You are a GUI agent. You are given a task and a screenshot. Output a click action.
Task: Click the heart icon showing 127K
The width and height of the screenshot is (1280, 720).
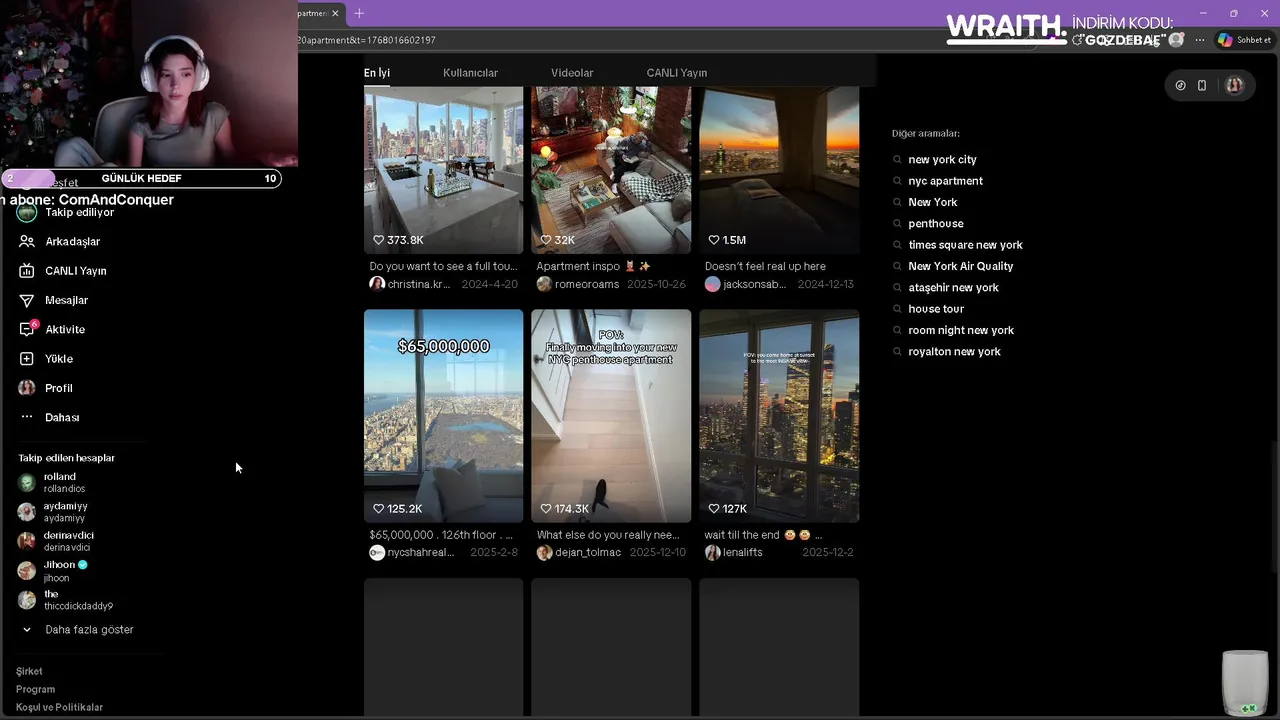(x=714, y=509)
